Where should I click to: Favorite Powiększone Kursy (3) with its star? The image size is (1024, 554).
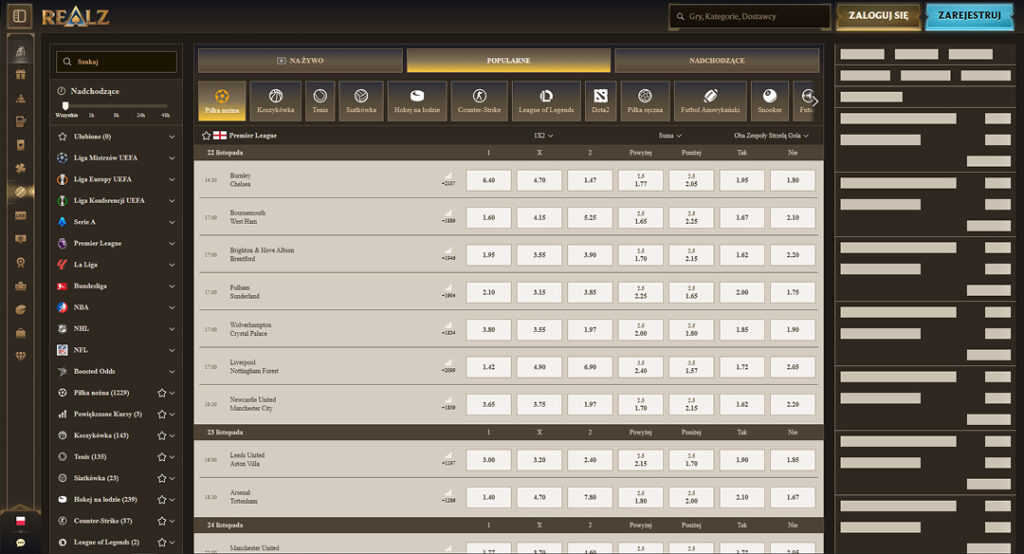162,414
